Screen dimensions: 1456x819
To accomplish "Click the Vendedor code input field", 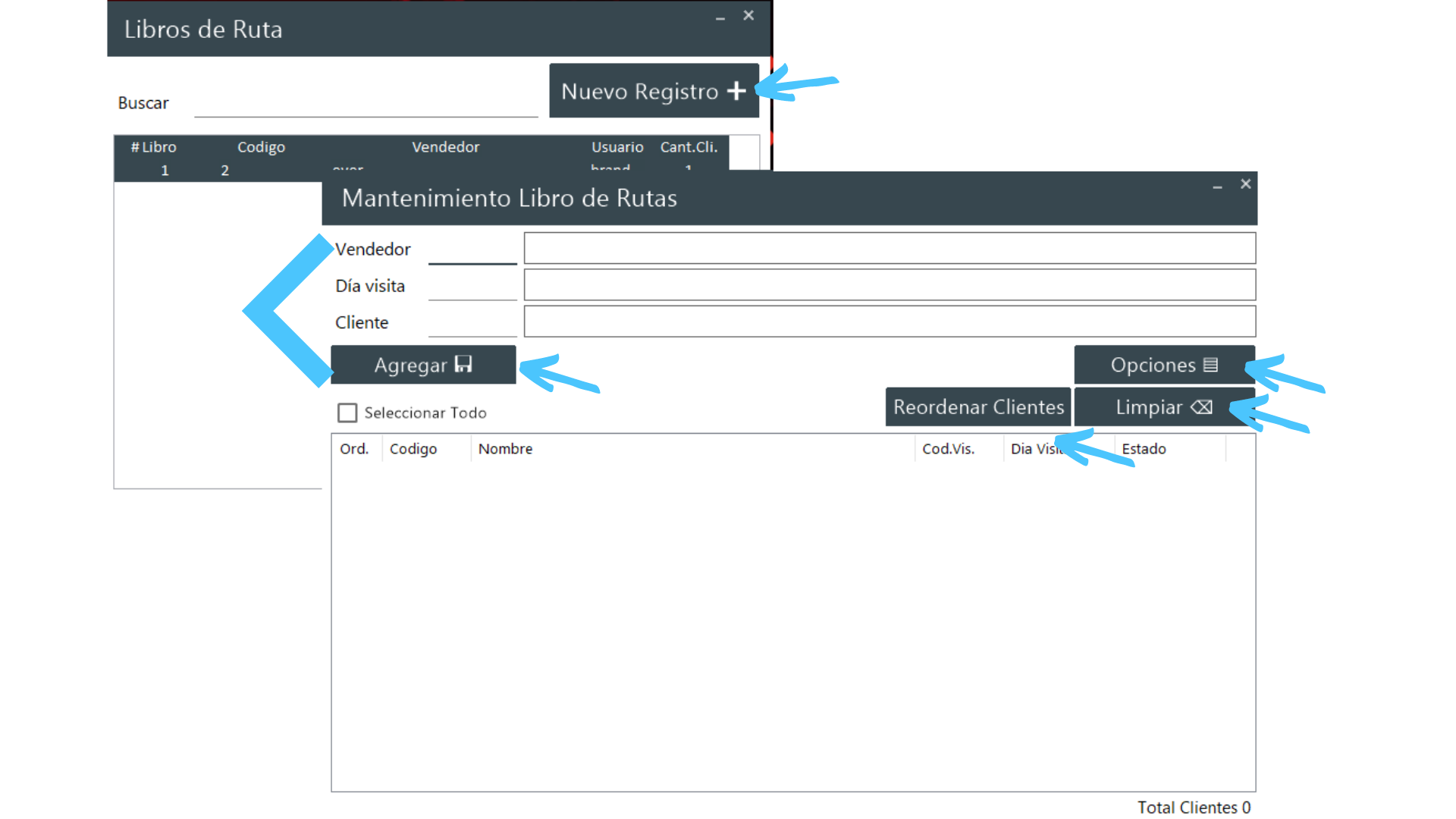I will (472, 249).
